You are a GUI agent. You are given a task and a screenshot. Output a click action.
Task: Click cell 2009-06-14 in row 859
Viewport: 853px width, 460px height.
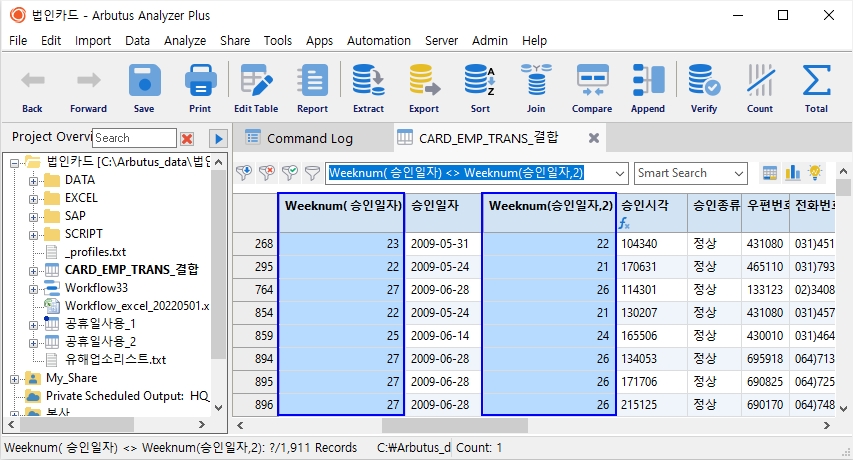443,336
